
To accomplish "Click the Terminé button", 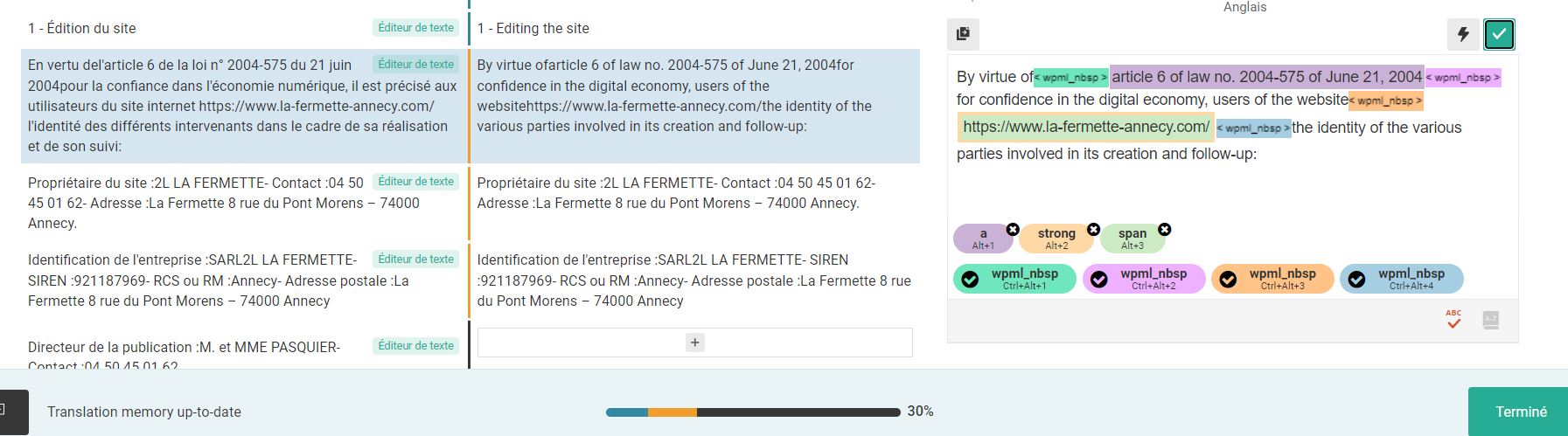I will (1520, 412).
